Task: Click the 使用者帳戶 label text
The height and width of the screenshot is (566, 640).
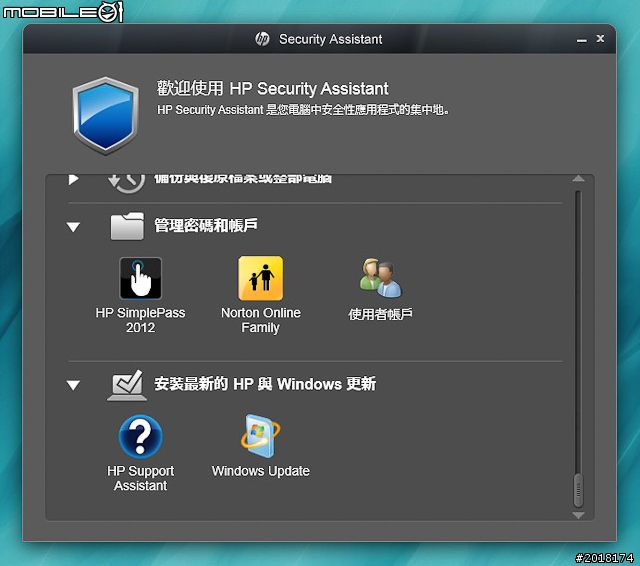Action: (x=380, y=314)
